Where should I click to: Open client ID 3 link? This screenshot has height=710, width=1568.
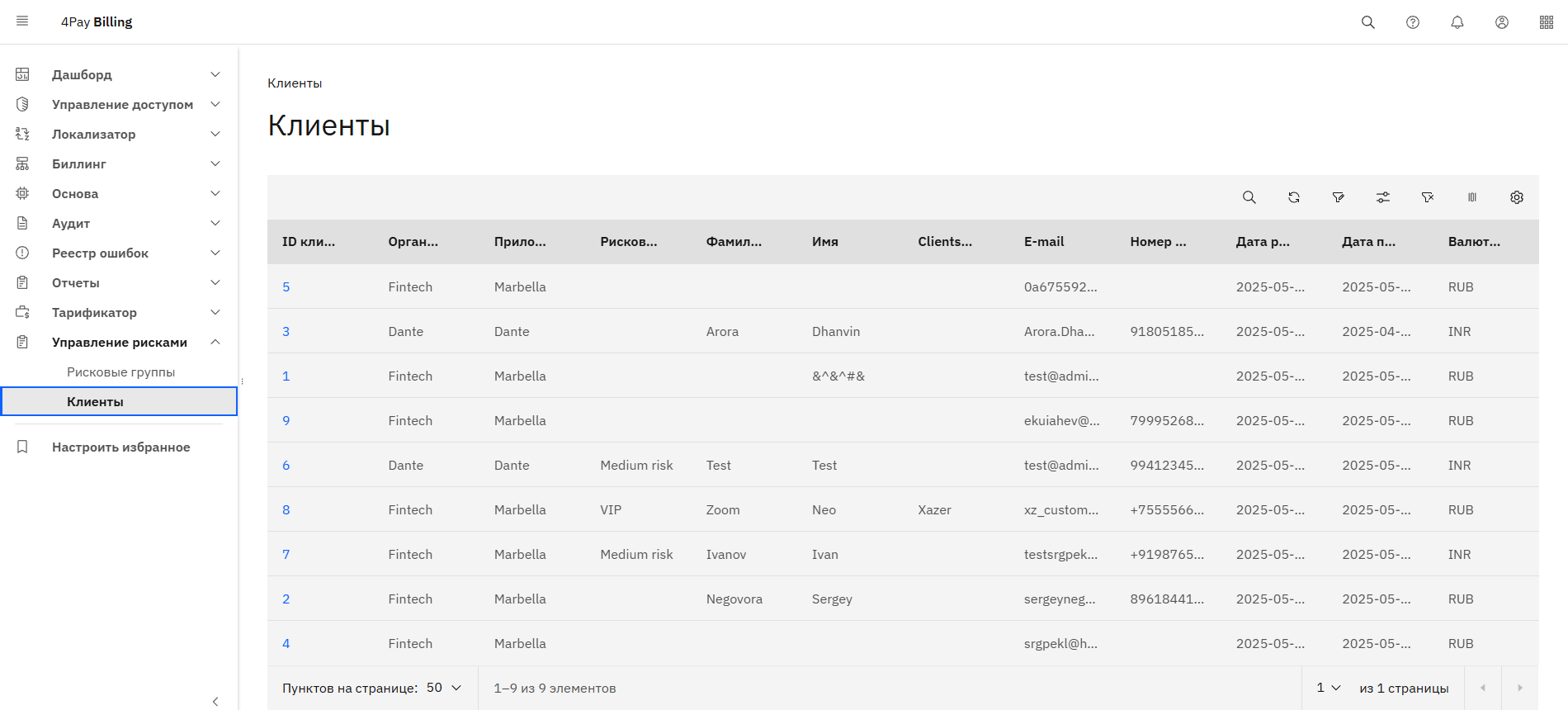tap(286, 331)
